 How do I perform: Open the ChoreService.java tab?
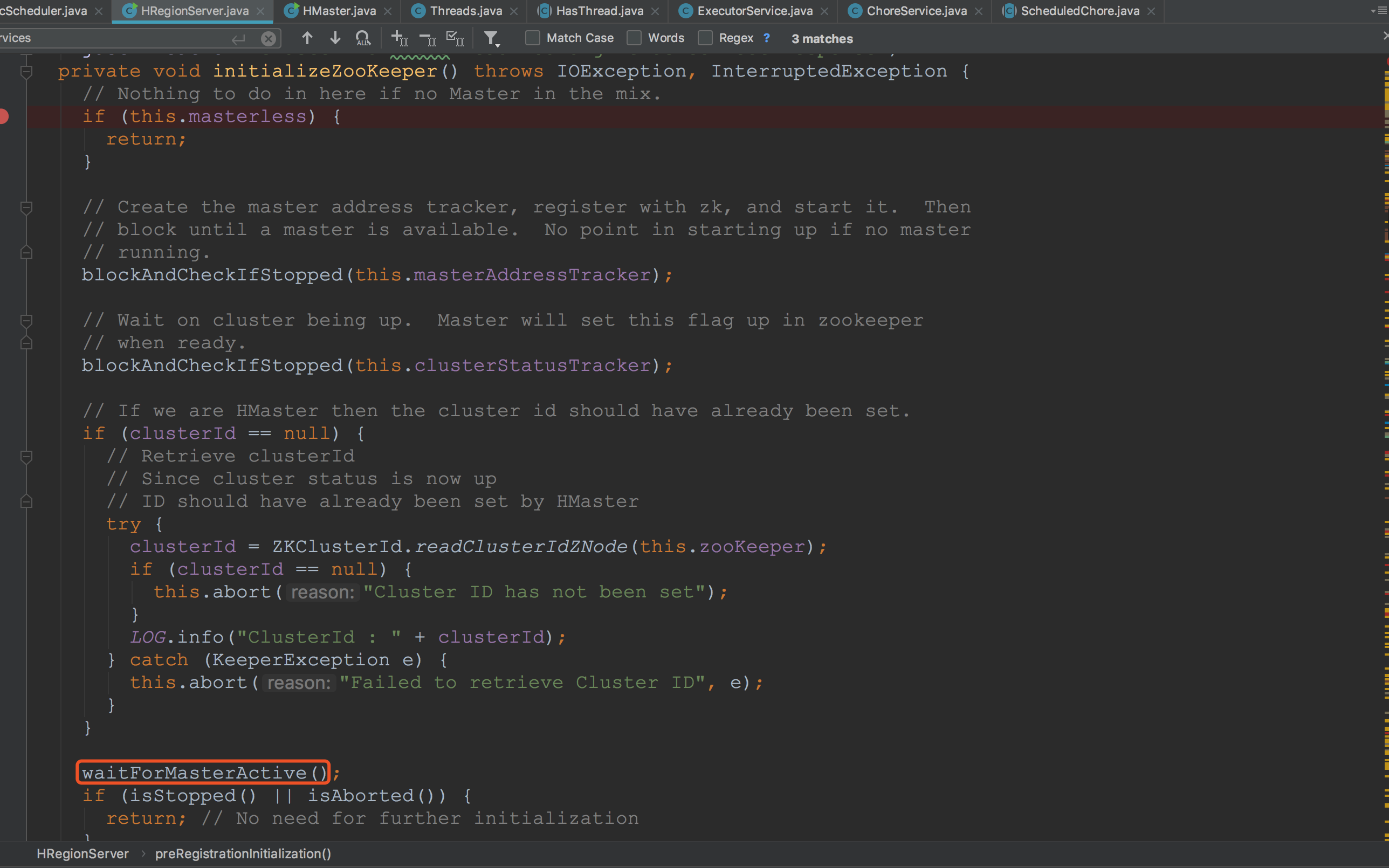click(916, 11)
